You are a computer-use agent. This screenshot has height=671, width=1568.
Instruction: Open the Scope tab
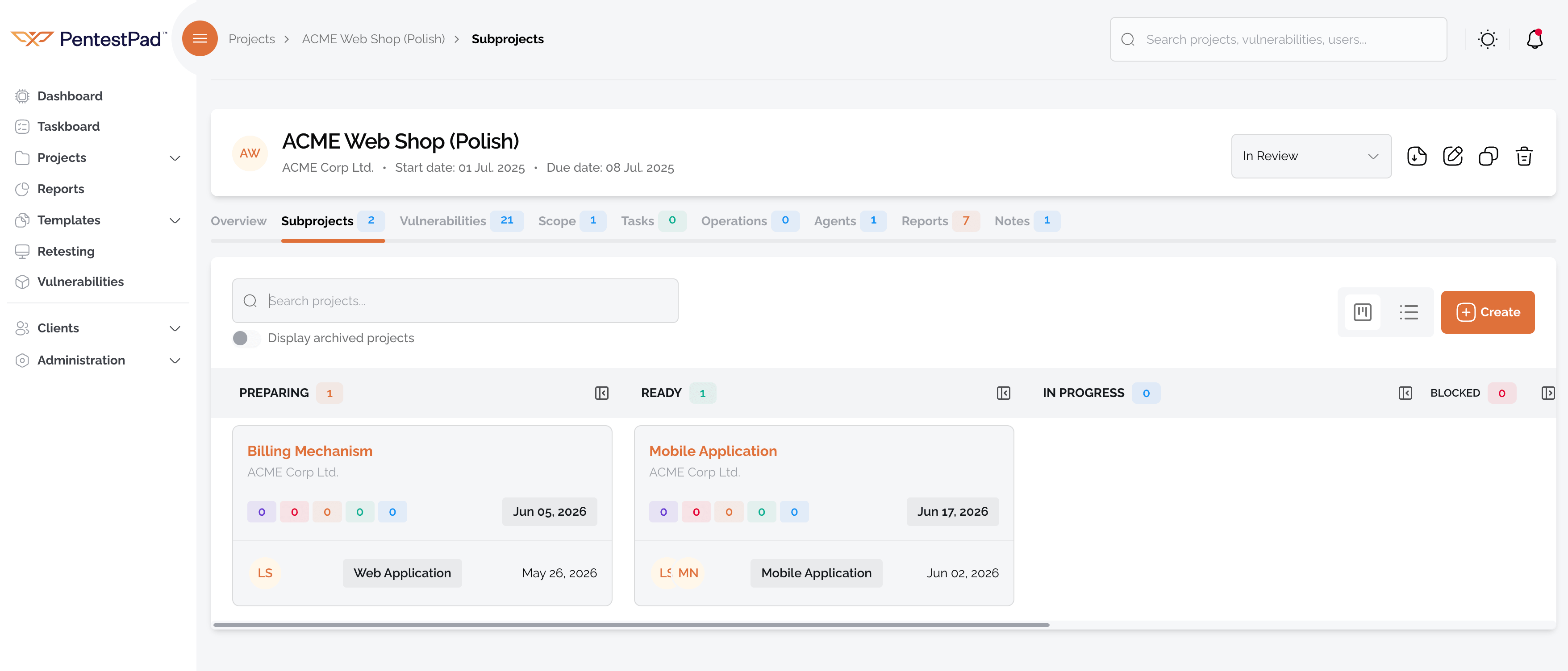[571, 221]
